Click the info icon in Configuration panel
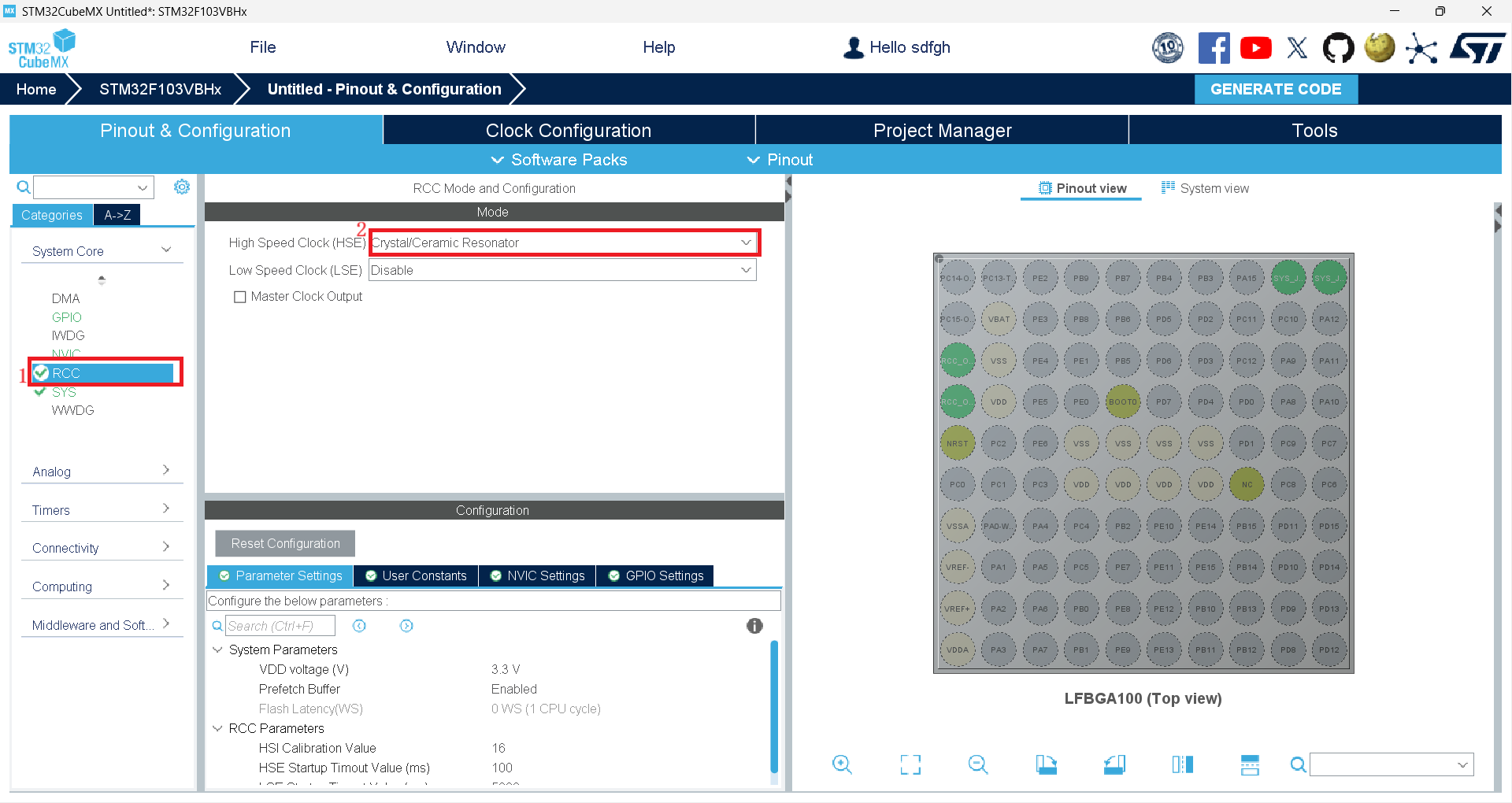The image size is (1512, 803). coord(754,626)
